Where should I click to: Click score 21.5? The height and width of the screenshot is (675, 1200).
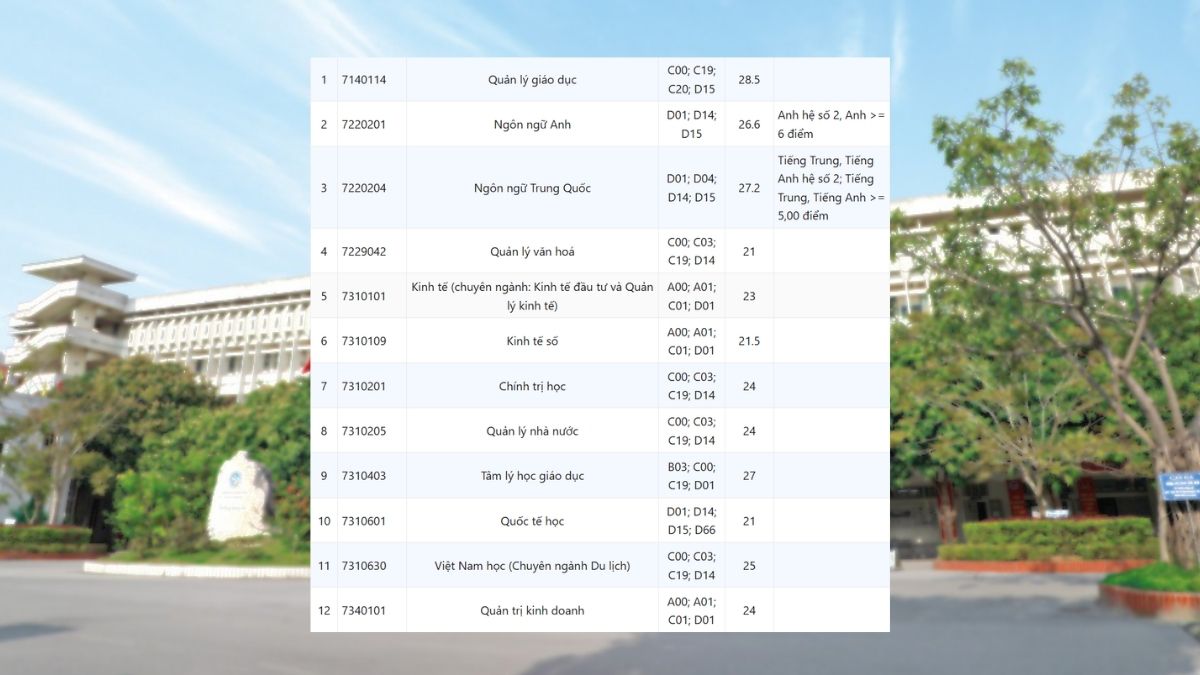pyautogui.click(x=749, y=341)
